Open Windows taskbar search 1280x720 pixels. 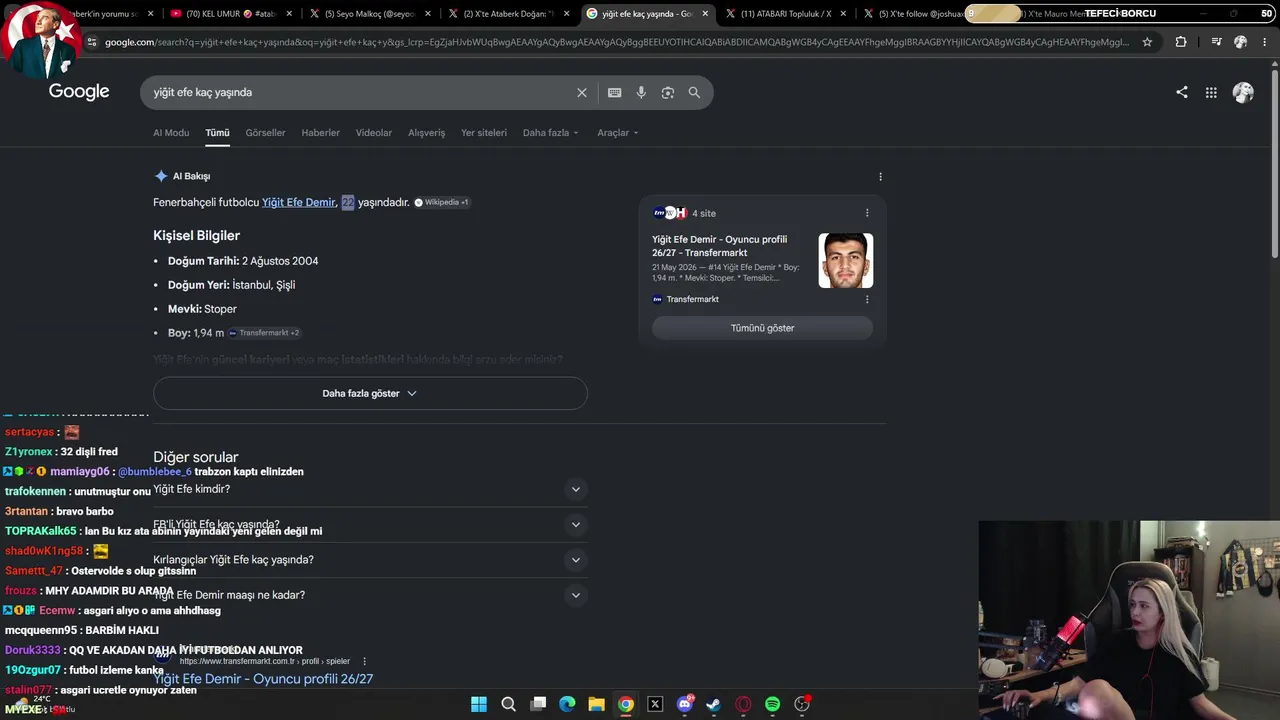pyautogui.click(x=508, y=704)
